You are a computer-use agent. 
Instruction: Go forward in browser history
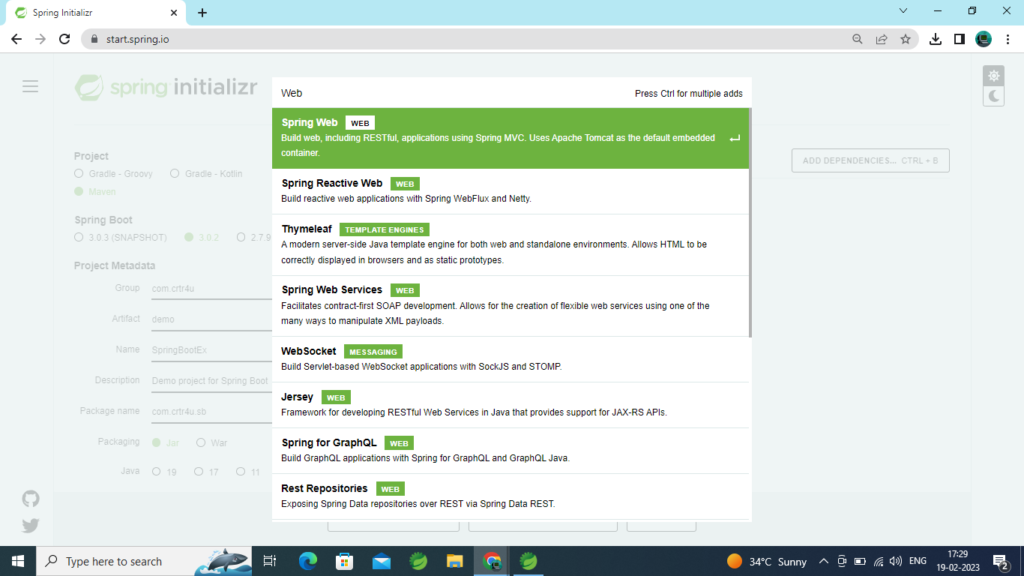click(40, 39)
